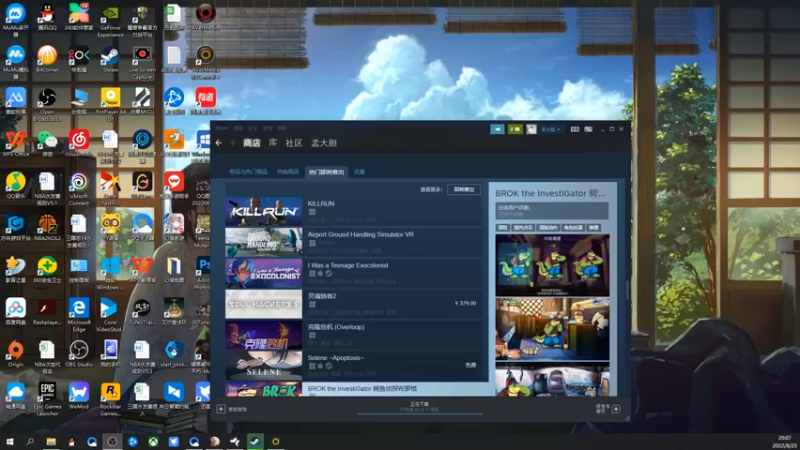Click the add game plus icon

pyautogui.click(x=221, y=409)
